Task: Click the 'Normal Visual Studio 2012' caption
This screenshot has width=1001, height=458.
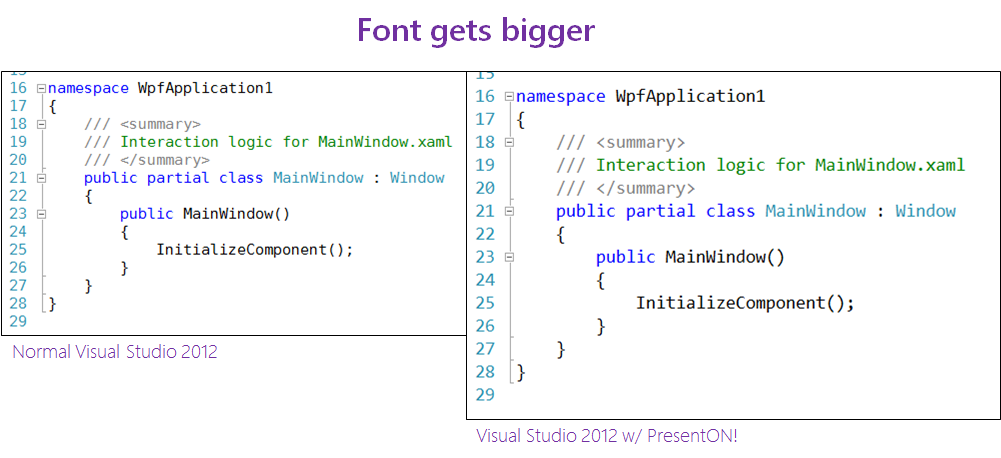Action: coord(115,351)
